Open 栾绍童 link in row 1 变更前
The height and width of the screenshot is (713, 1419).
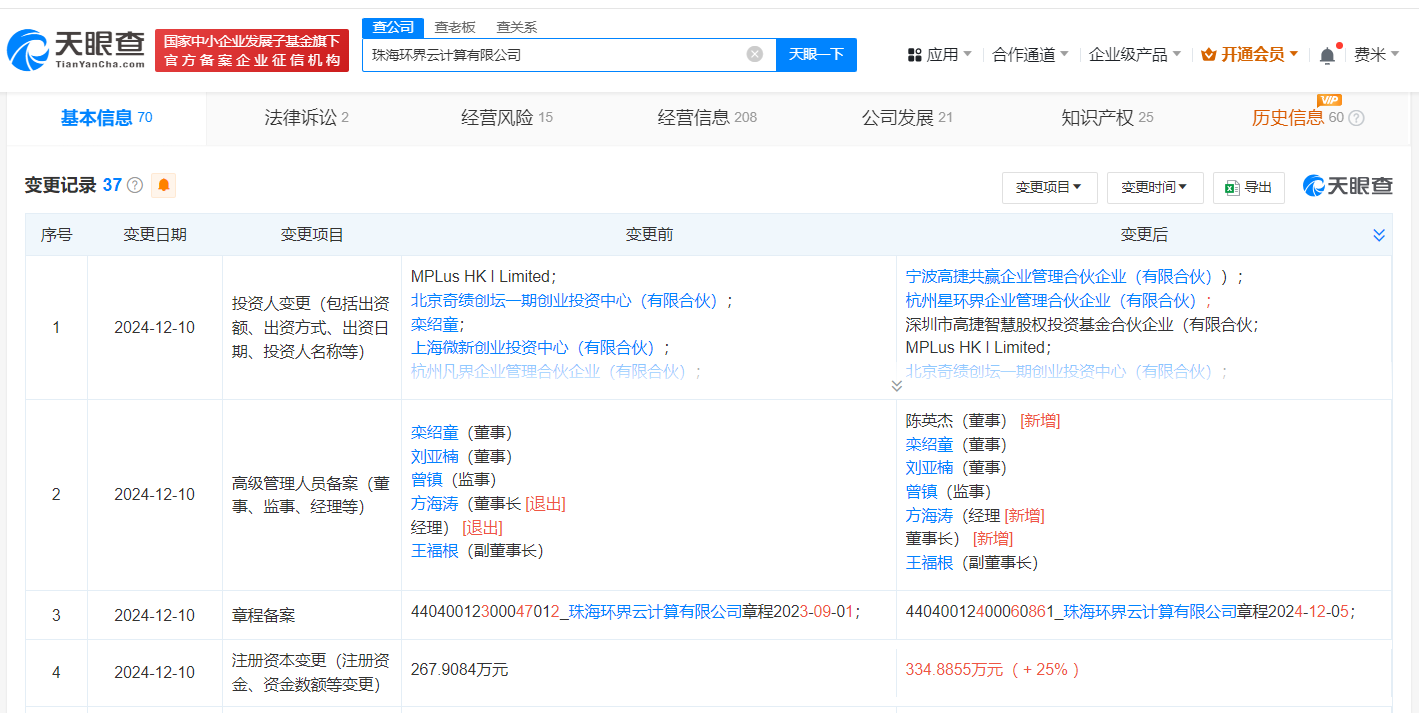pyautogui.click(x=435, y=324)
